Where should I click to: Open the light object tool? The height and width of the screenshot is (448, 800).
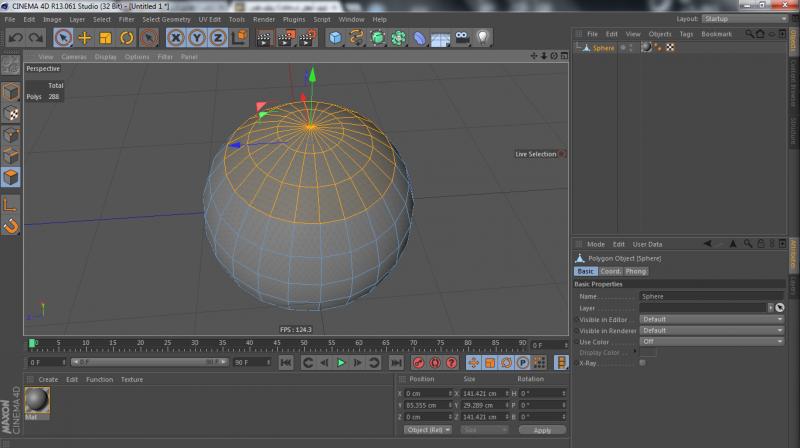point(483,38)
